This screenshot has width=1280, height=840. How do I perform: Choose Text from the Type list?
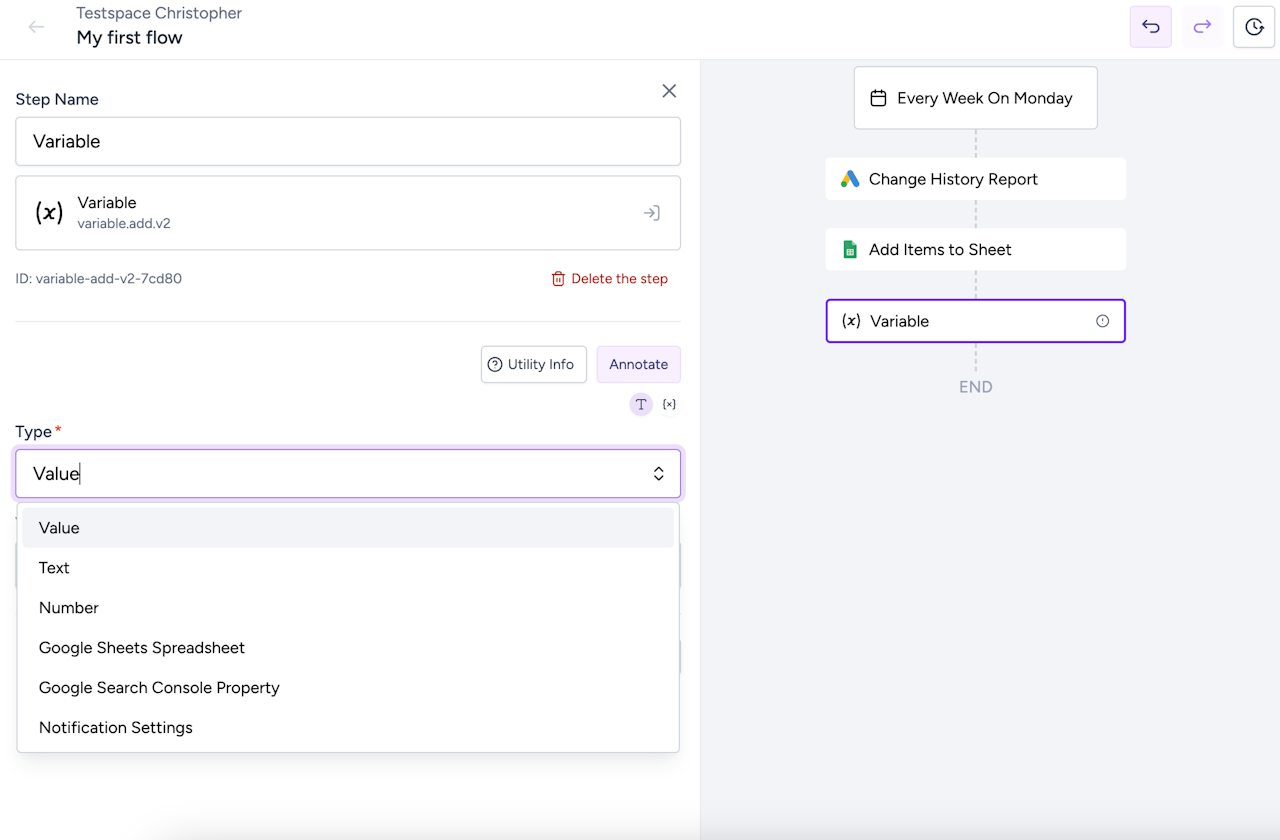pyautogui.click(x=54, y=568)
